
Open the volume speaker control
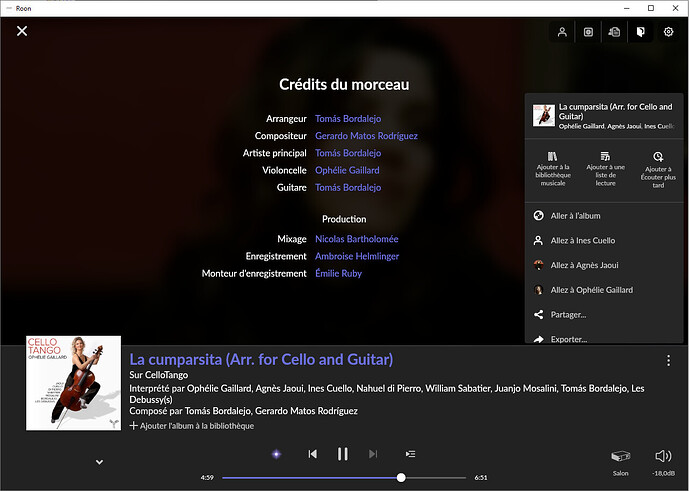click(x=663, y=456)
